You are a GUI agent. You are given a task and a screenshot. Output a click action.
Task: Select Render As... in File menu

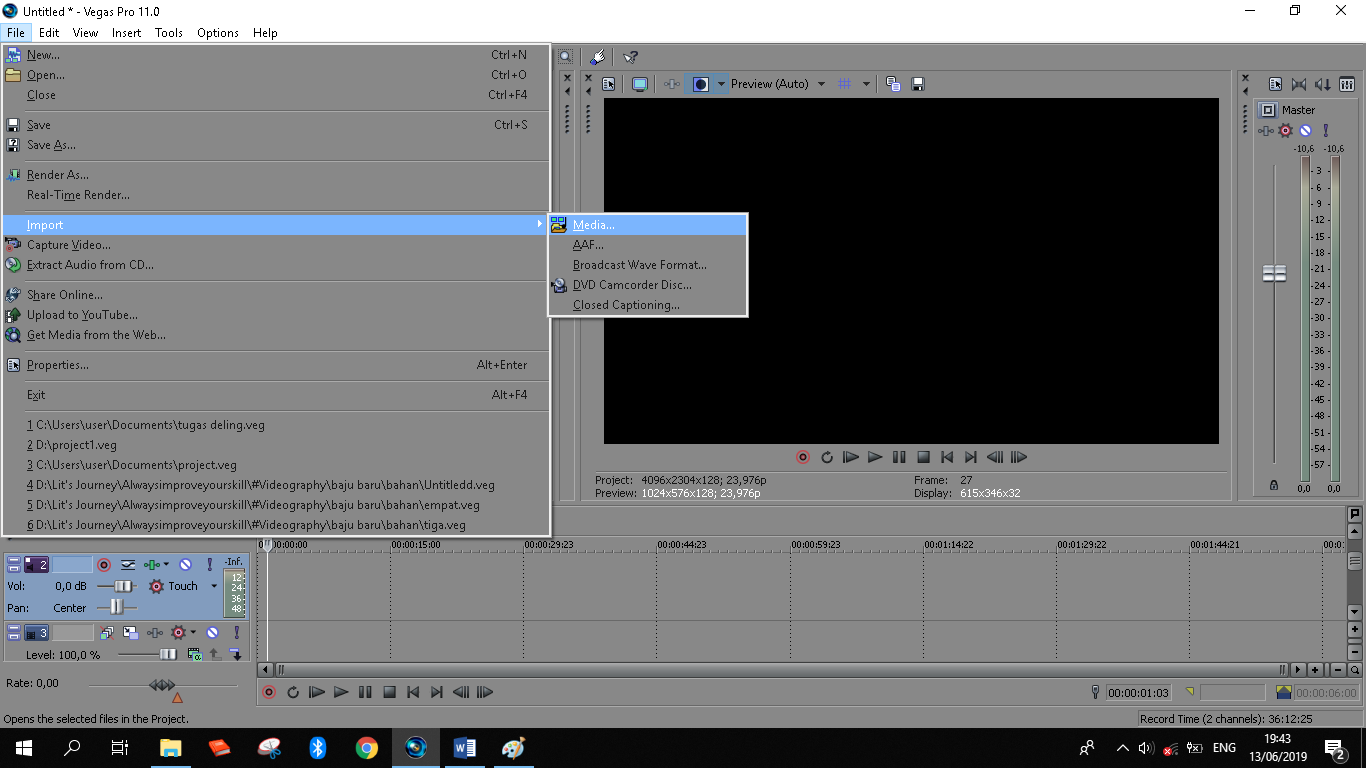[x=57, y=175]
